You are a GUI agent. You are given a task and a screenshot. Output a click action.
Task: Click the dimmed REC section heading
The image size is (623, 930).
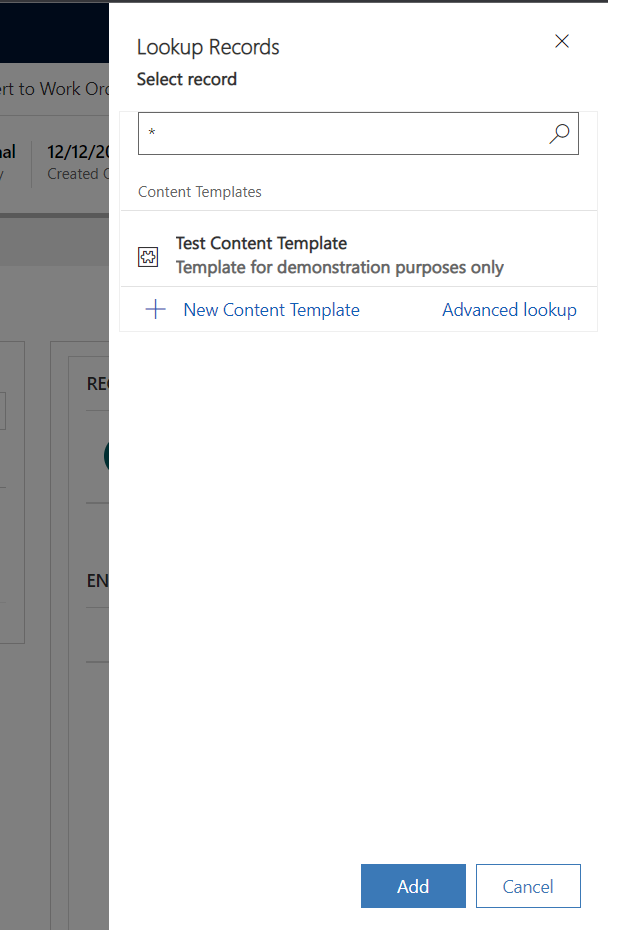(97, 384)
